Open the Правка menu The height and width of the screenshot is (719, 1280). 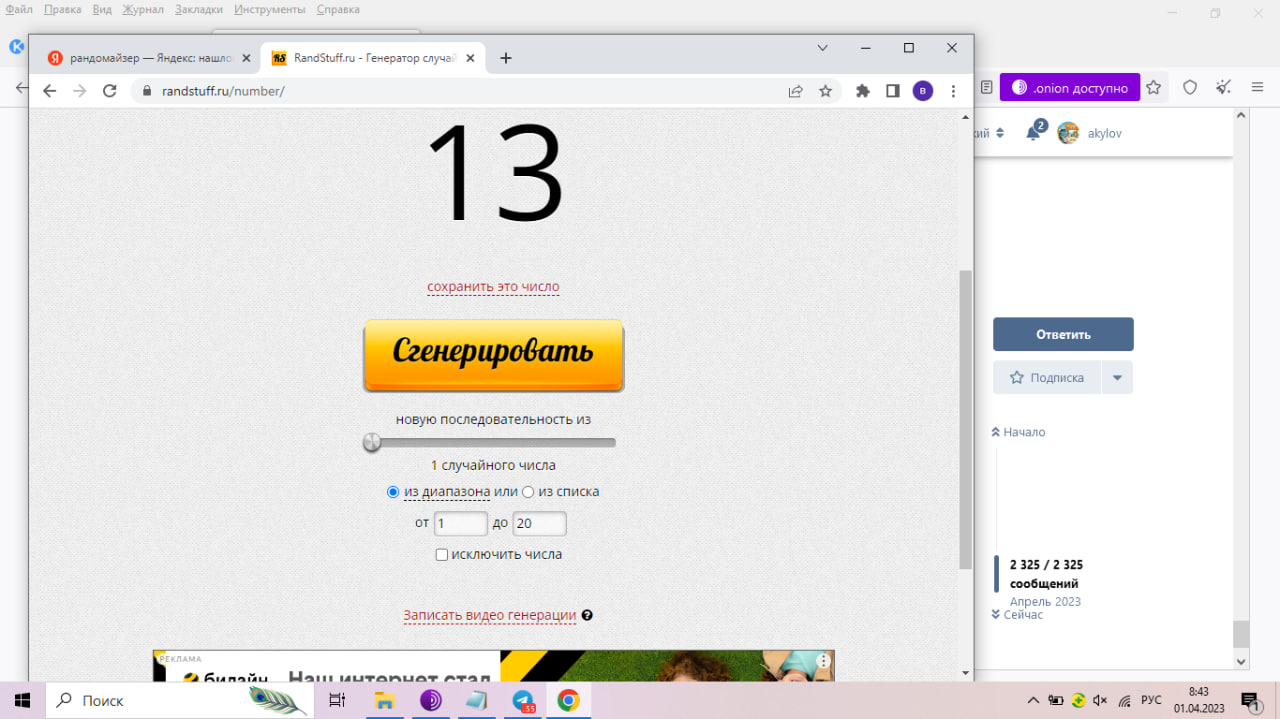point(62,10)
